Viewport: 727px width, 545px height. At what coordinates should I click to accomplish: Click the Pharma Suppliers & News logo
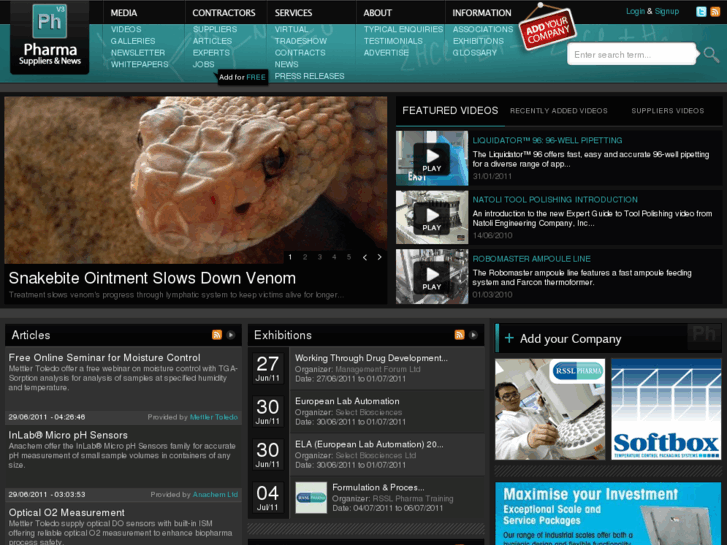50,37
